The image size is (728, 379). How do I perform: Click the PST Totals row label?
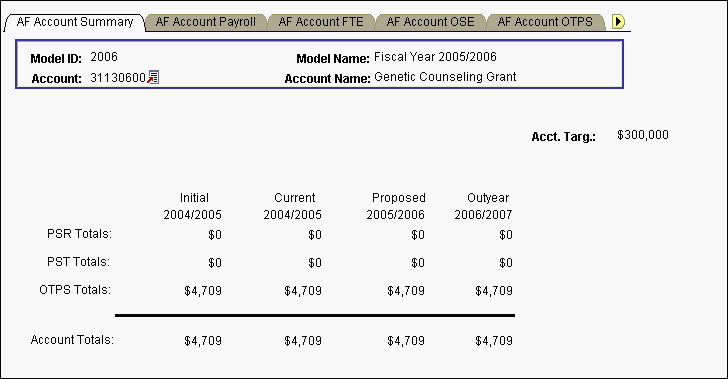[x=78, y=262]
